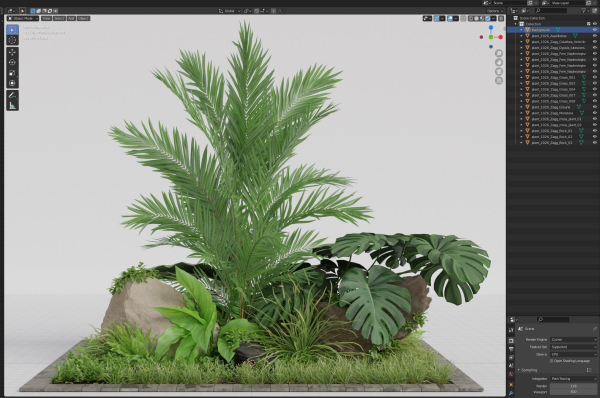The height and width of the screenshot is (398, 600).
Task: Open the Scene properties tab
Action: pyautogui.click(x=512, y=366)
